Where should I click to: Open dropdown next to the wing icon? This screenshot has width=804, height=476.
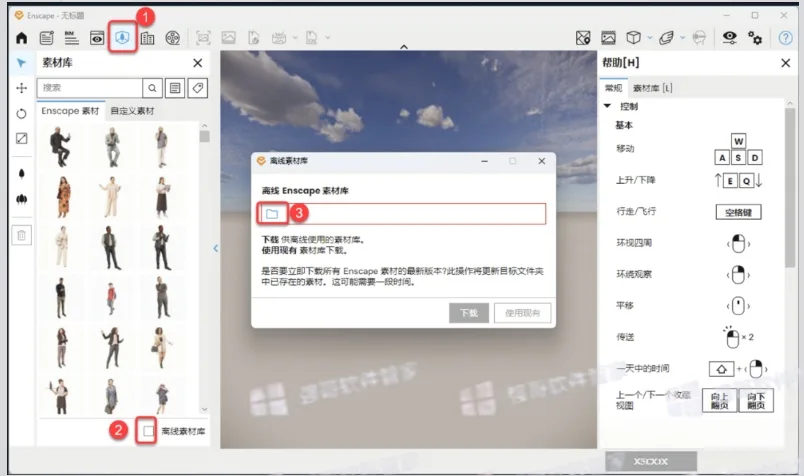tap(682, 37)
